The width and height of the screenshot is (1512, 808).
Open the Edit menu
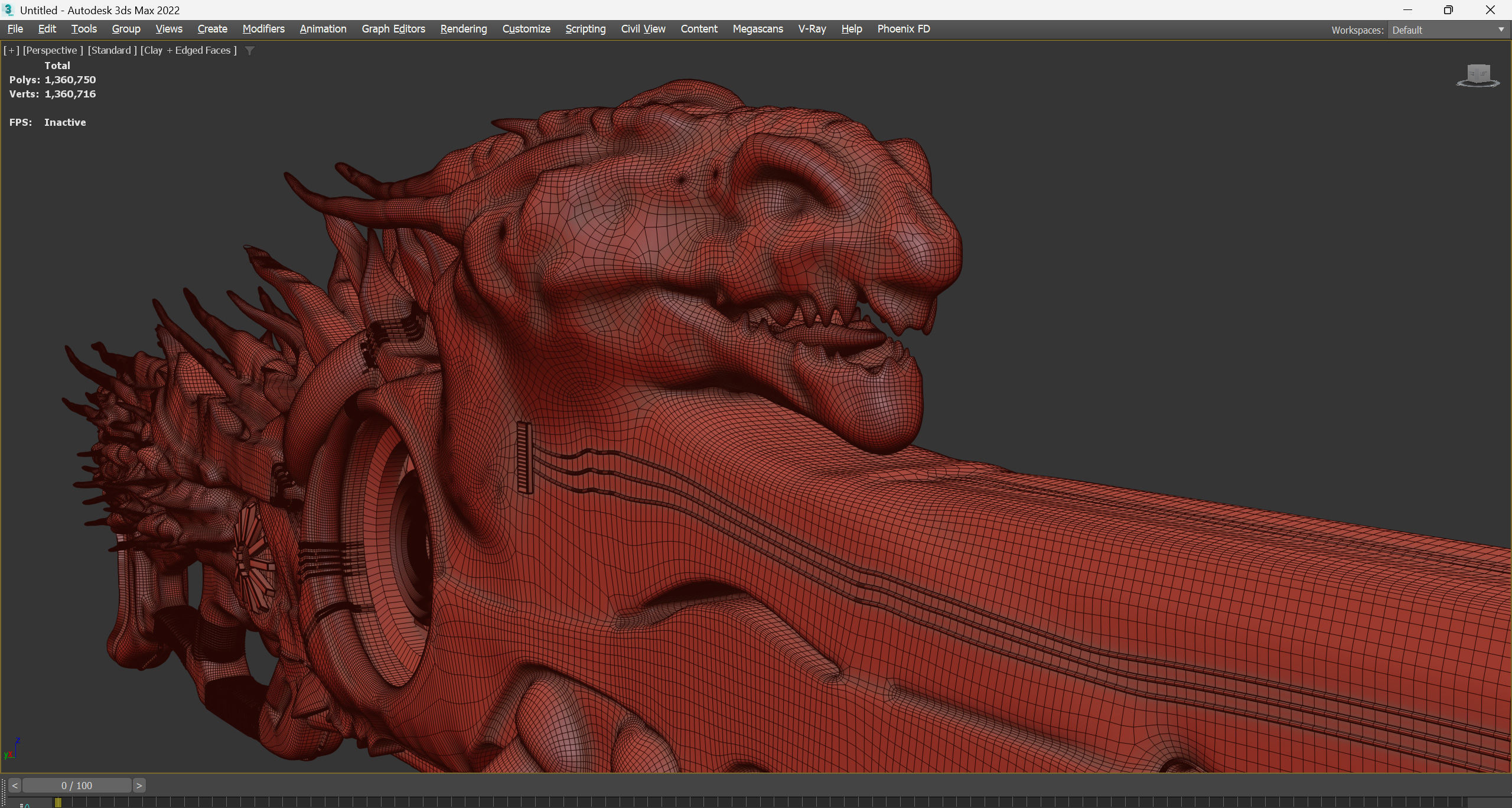coord(47,29)
